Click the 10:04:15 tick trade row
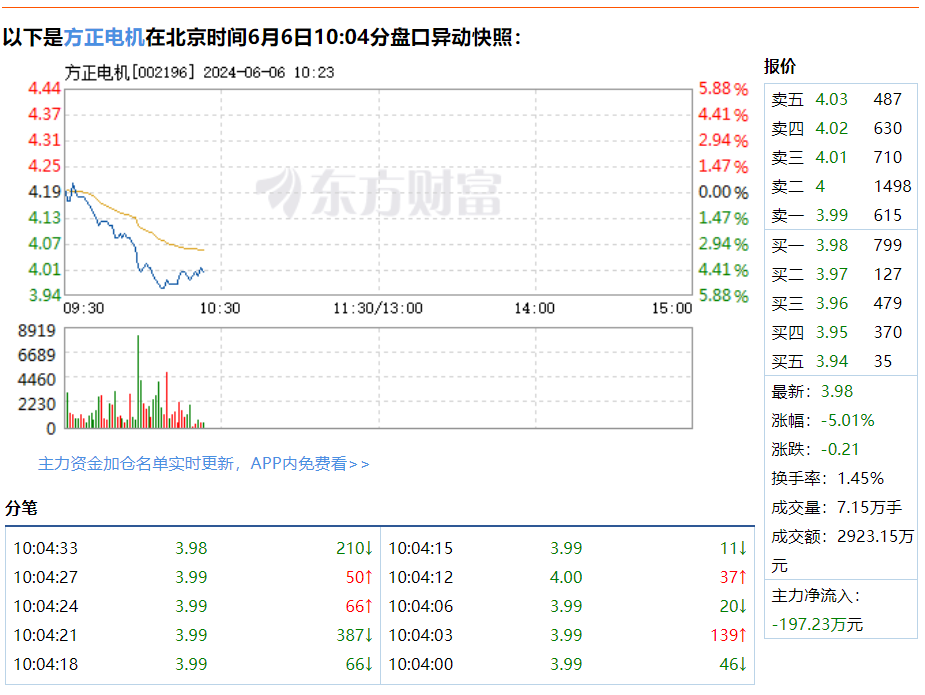 (x=568, y=548)
